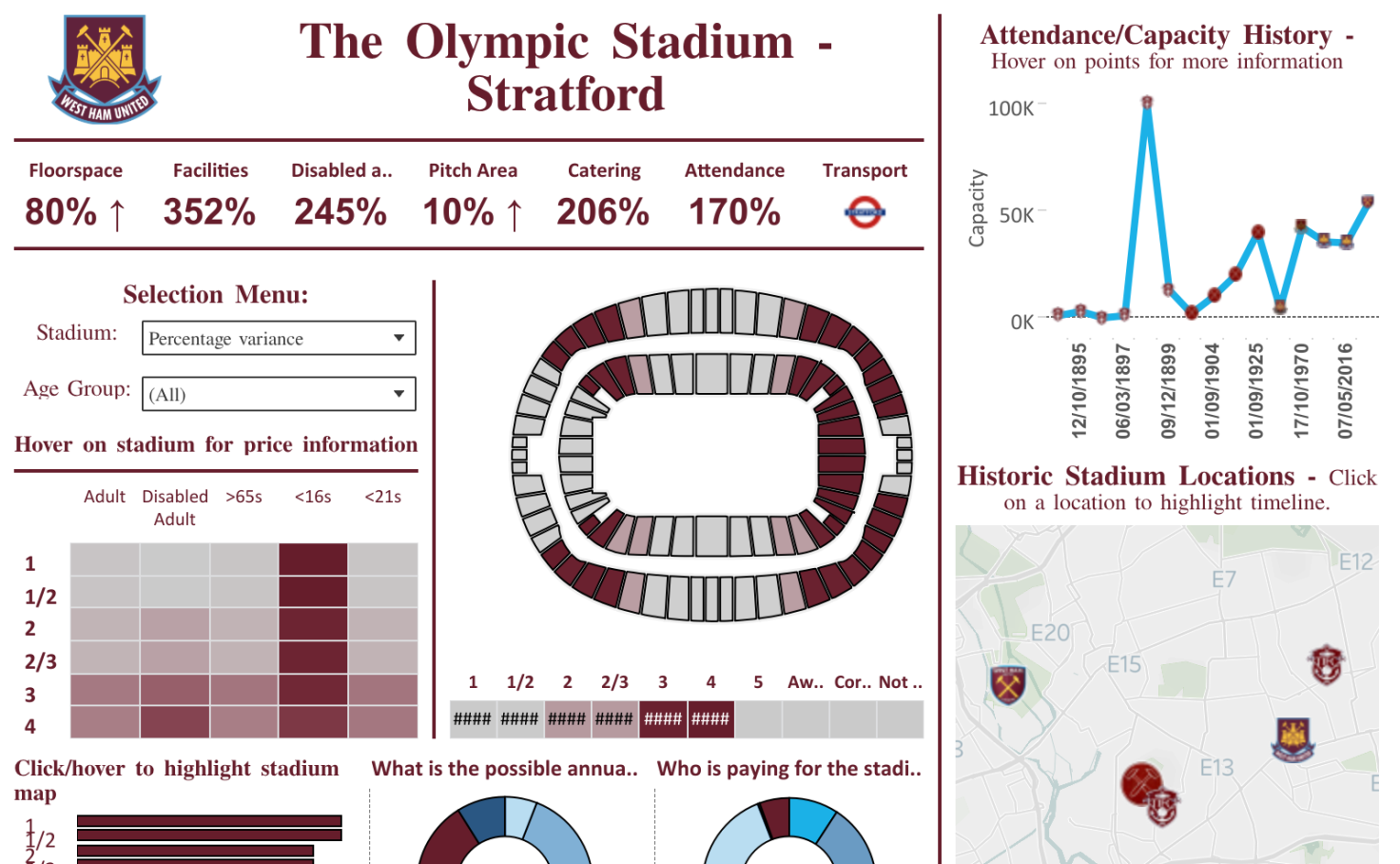Click the large dark red circle map marker
This screenshot has height=864, width=1400.
point(1139,783)
